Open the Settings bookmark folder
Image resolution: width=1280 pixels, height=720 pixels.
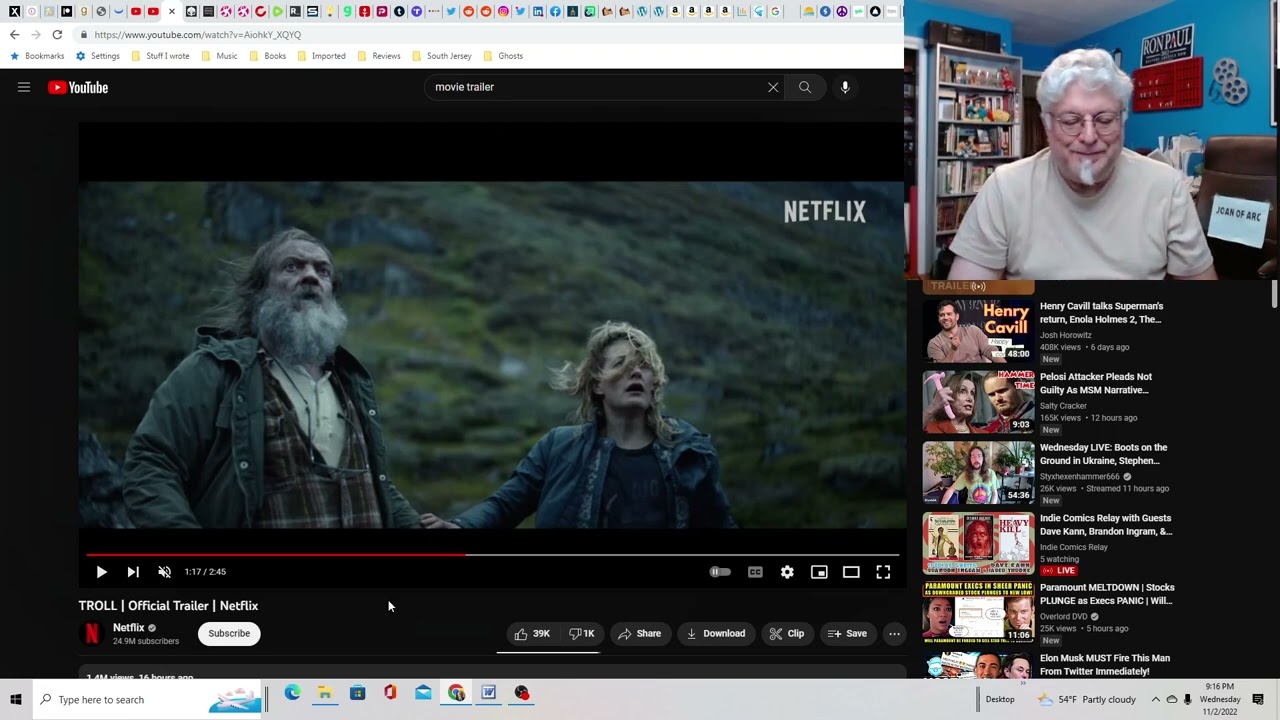97,56
